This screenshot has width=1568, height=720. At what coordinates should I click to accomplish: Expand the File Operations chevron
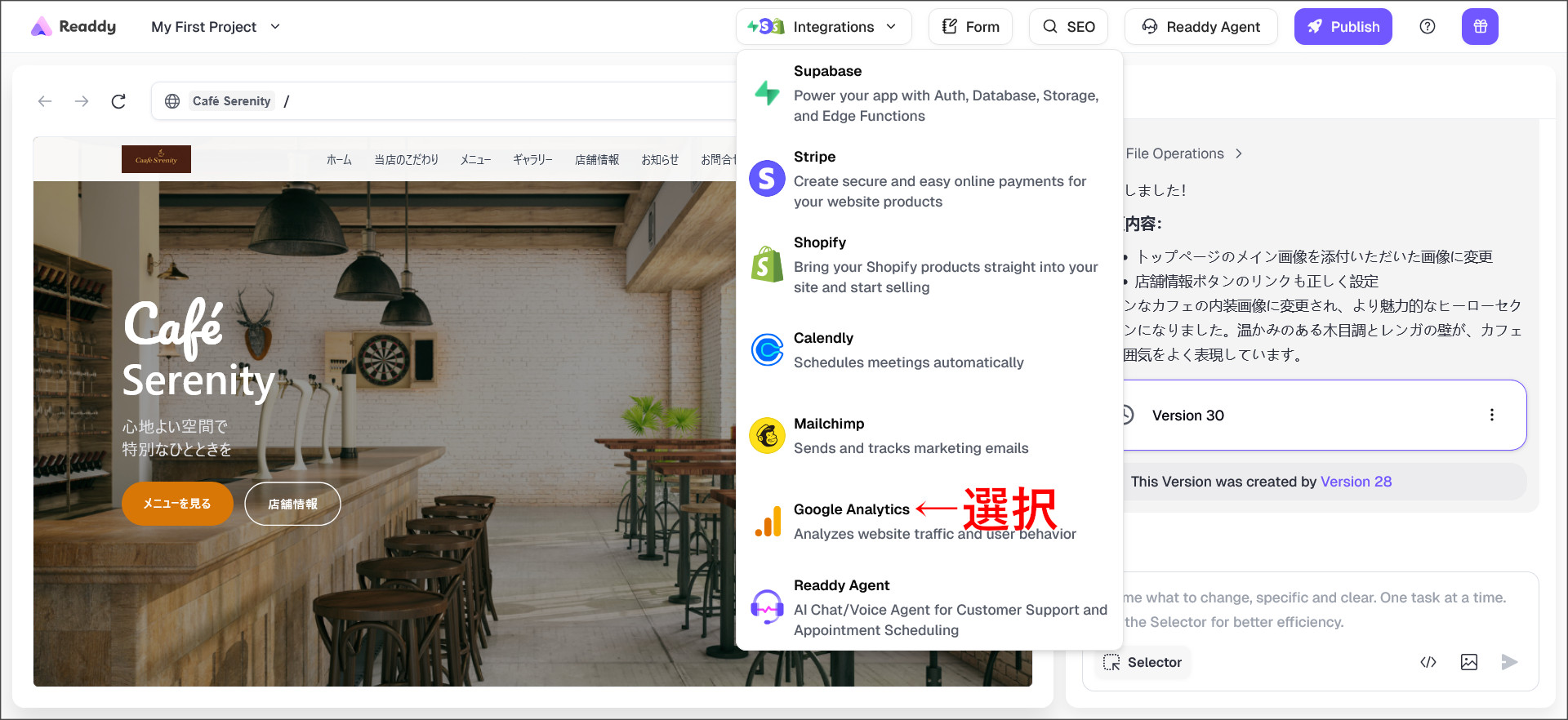click(x=1239, y=153)
